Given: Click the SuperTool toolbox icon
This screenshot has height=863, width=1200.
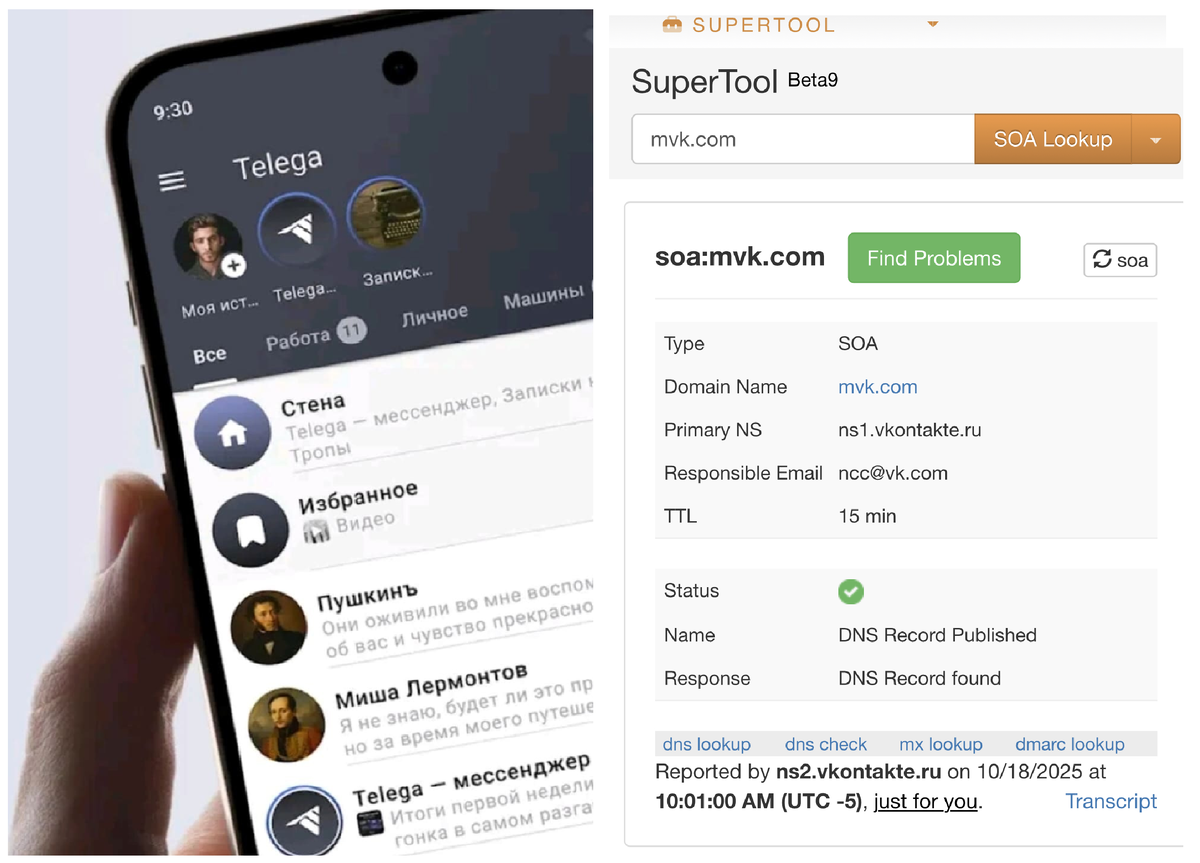Looking at the screenshot, I should click(x=672, y=25).
